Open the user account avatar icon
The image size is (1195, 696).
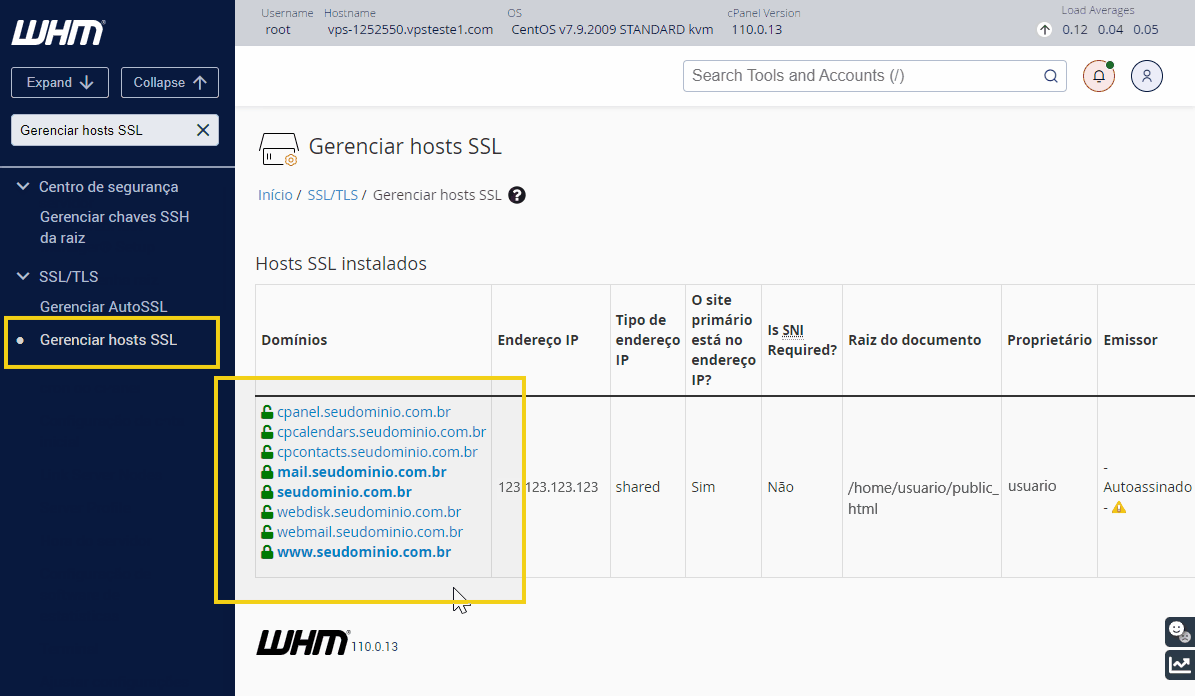[x=1146, y=76]
